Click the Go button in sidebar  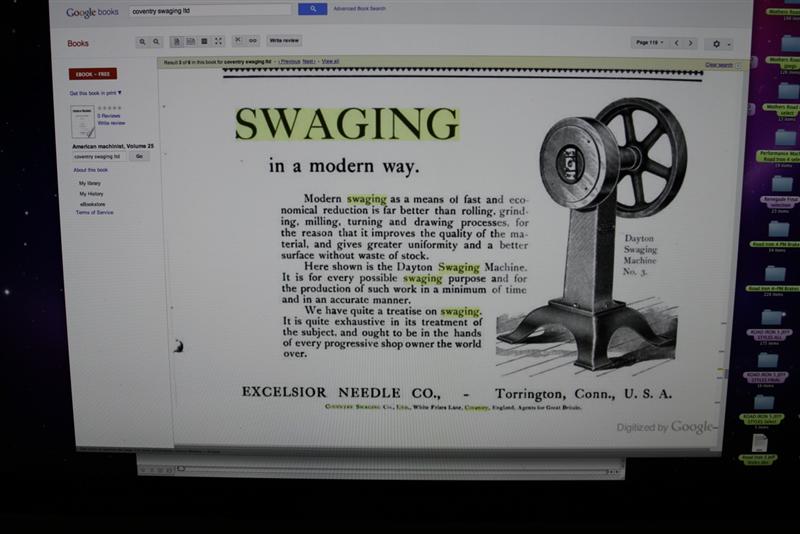tap(139, 157)
